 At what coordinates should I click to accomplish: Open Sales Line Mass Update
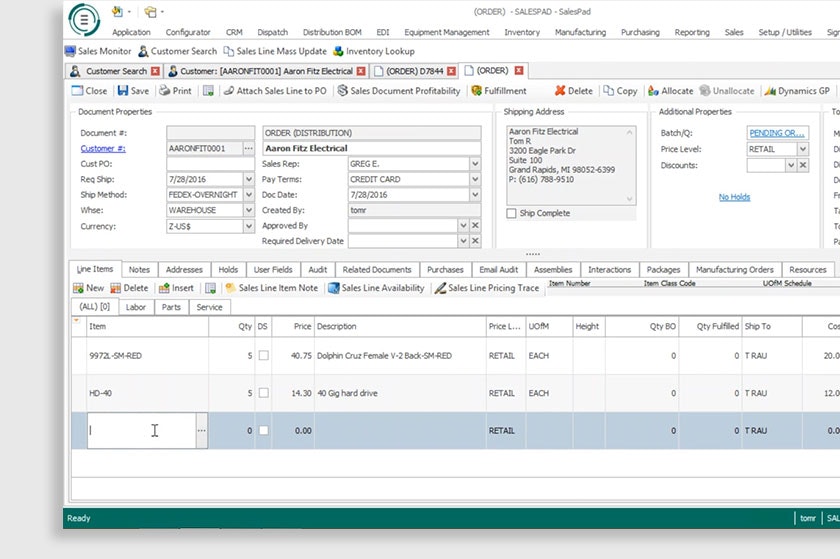(275, 51)
